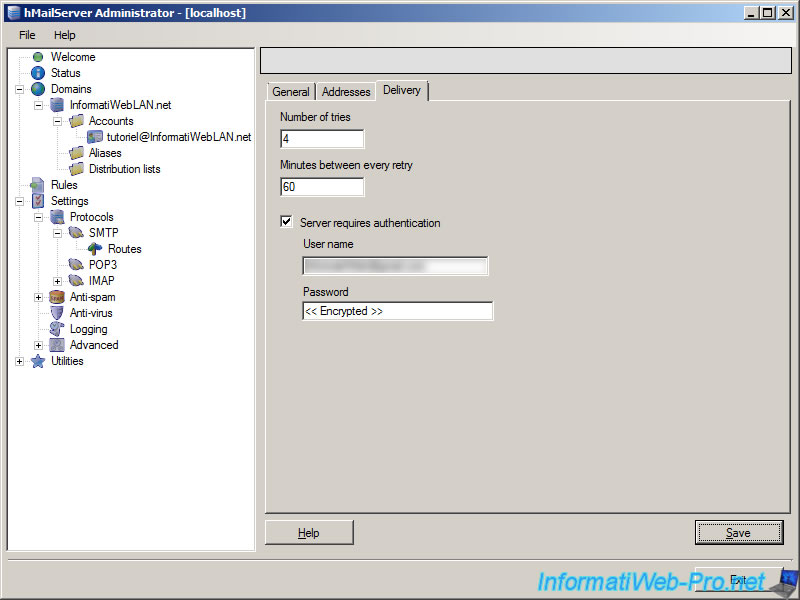Expand the Advanced settings node
Viewport: 800px width, 600px height.
[37, 345]
